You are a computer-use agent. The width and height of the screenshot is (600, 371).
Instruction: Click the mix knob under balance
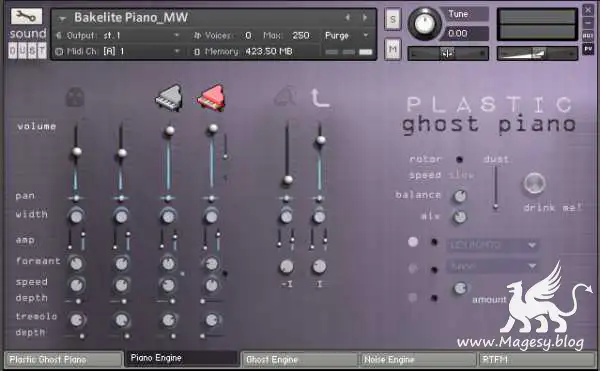(460, 217)
